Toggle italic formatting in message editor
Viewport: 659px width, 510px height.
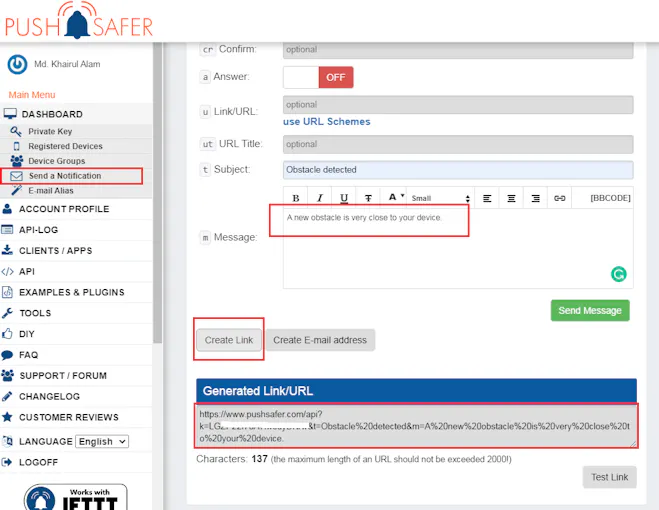[320, 198]
